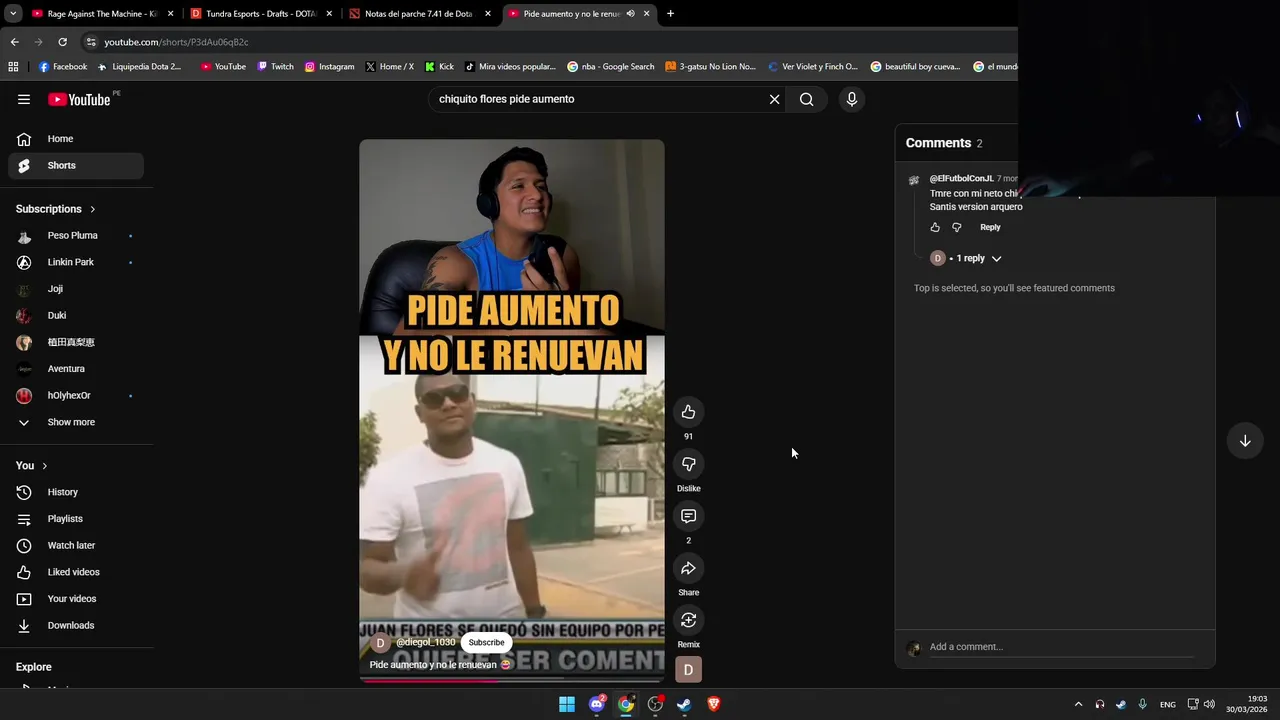Image resolution: width=1280 pixels, height=720 pixels.
Task: Remix this Short
Action: coord(688,620)
